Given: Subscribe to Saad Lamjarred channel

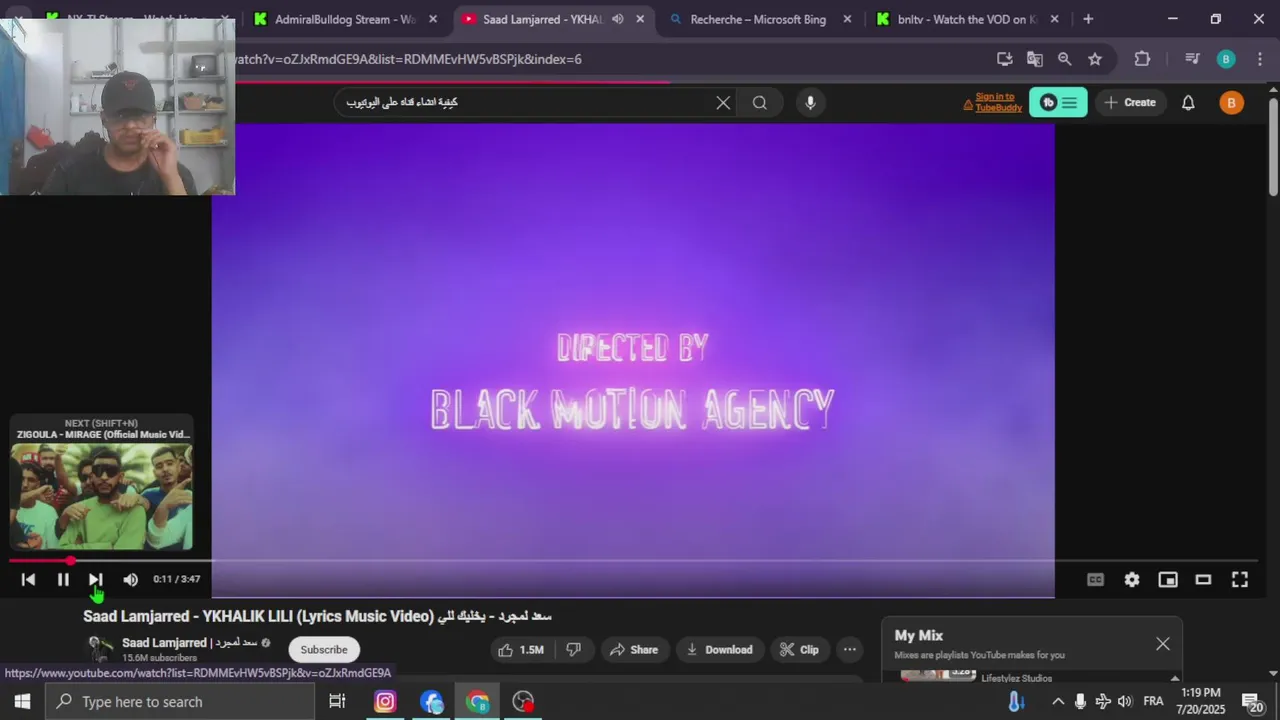Looking at the screenshot, I should (x=324, y=649).
